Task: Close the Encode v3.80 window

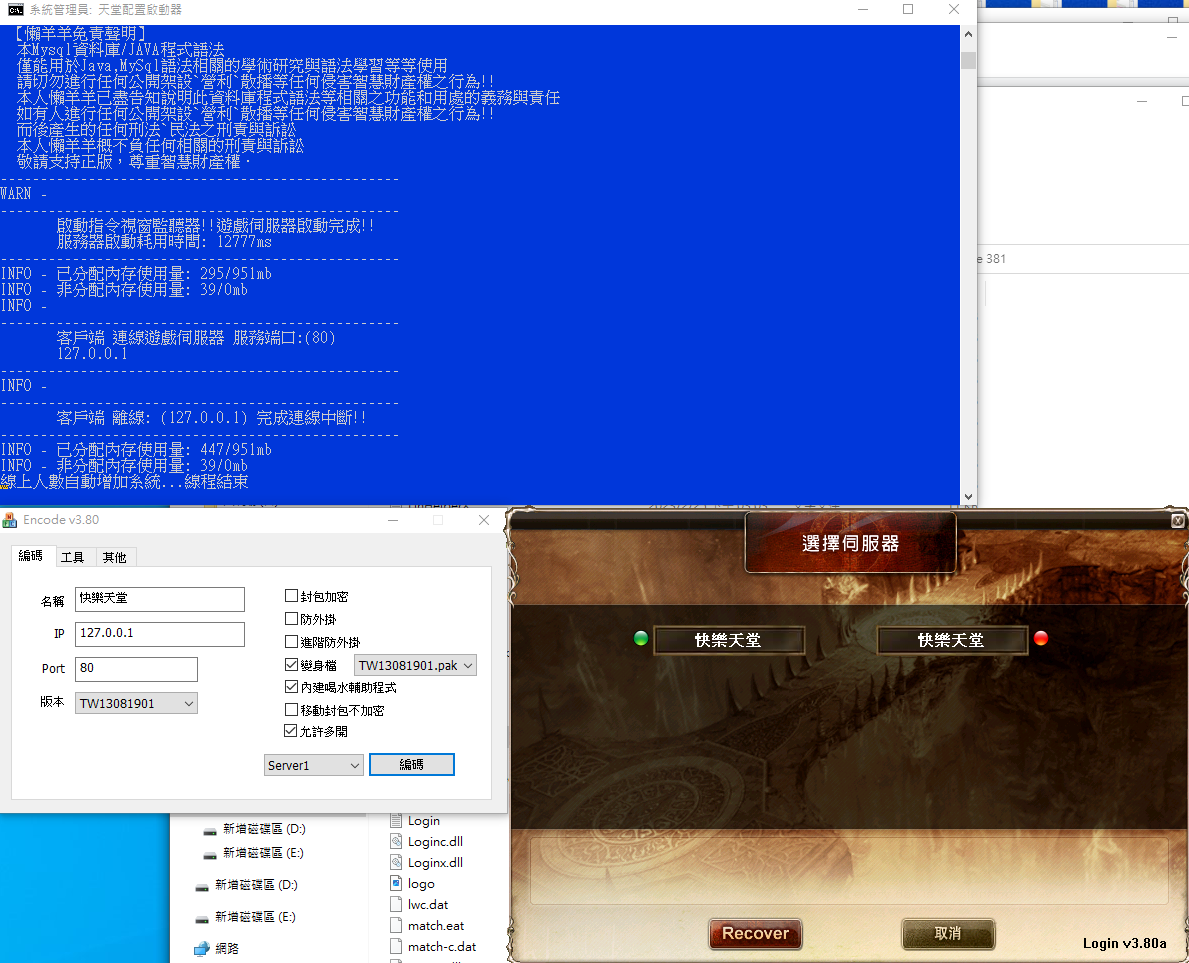Action: (x=484, y=520)
